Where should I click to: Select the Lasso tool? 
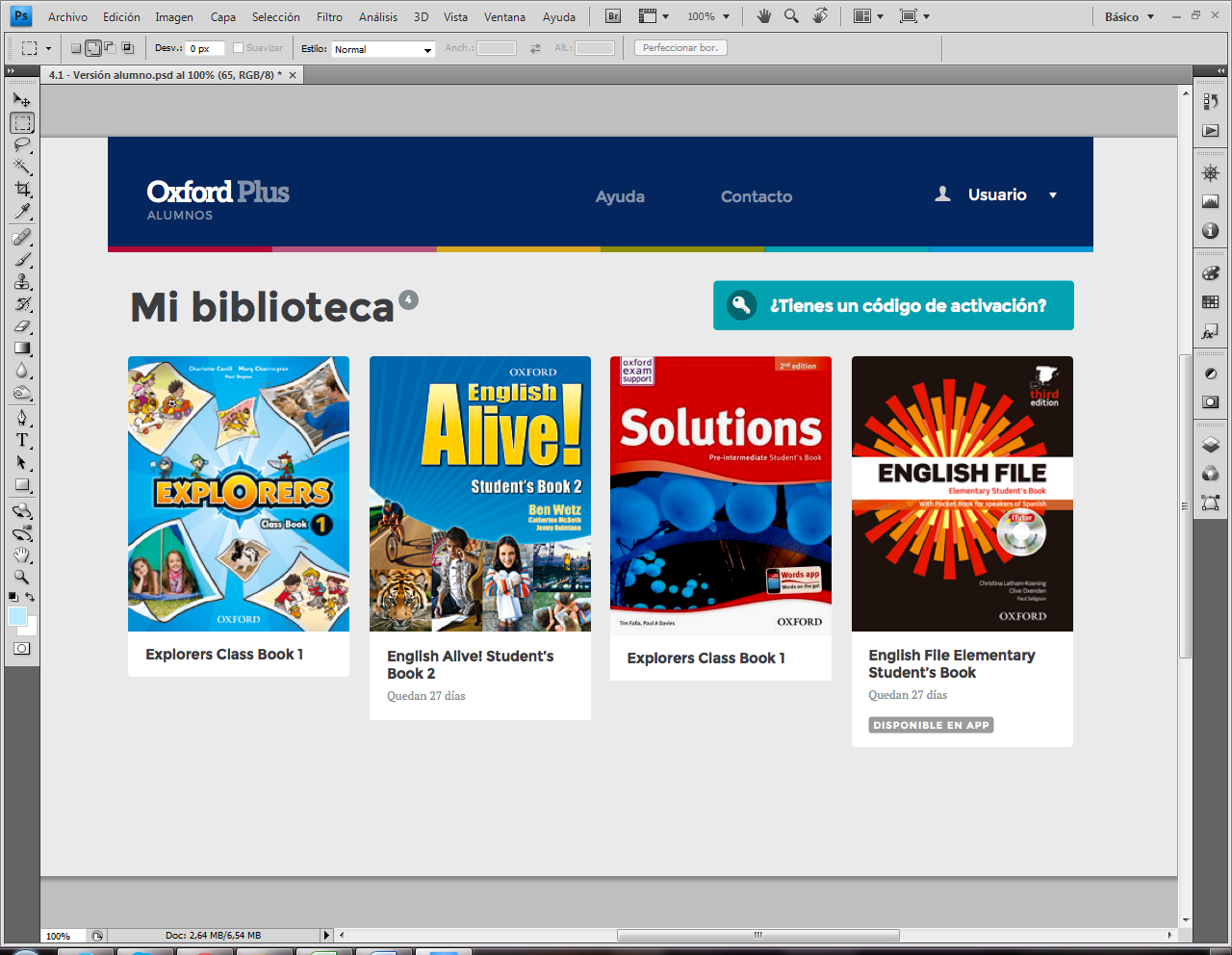pos(22,145)
